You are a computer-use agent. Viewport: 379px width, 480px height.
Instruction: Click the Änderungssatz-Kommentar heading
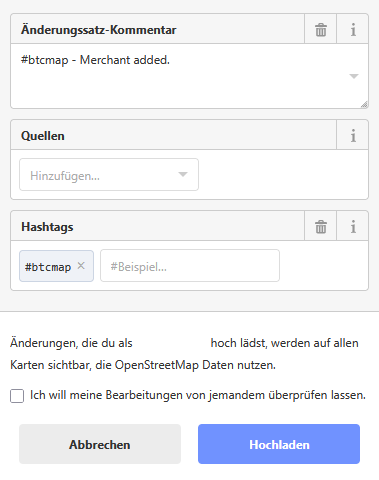(99, 30)
